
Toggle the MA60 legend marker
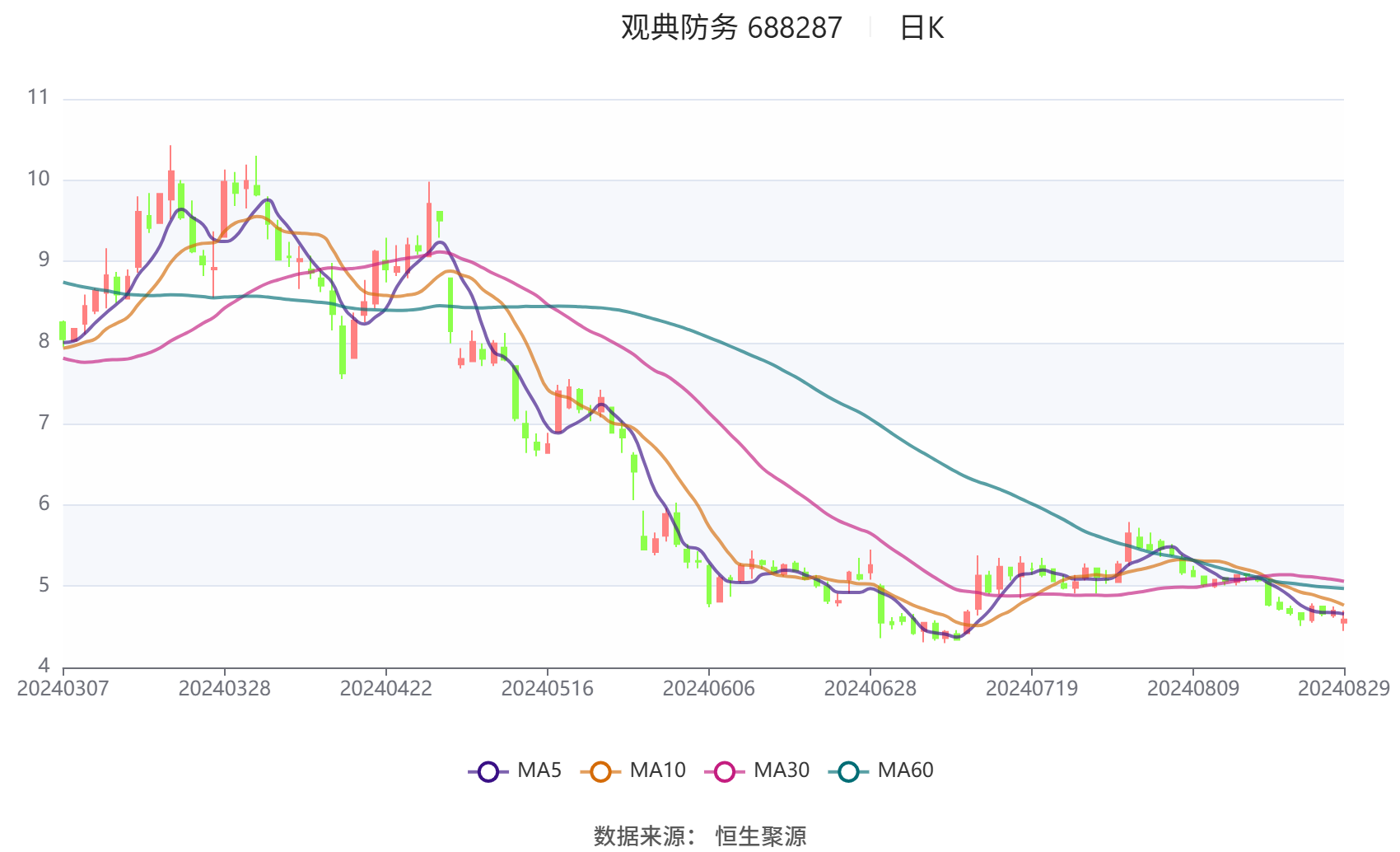point(848,771)
